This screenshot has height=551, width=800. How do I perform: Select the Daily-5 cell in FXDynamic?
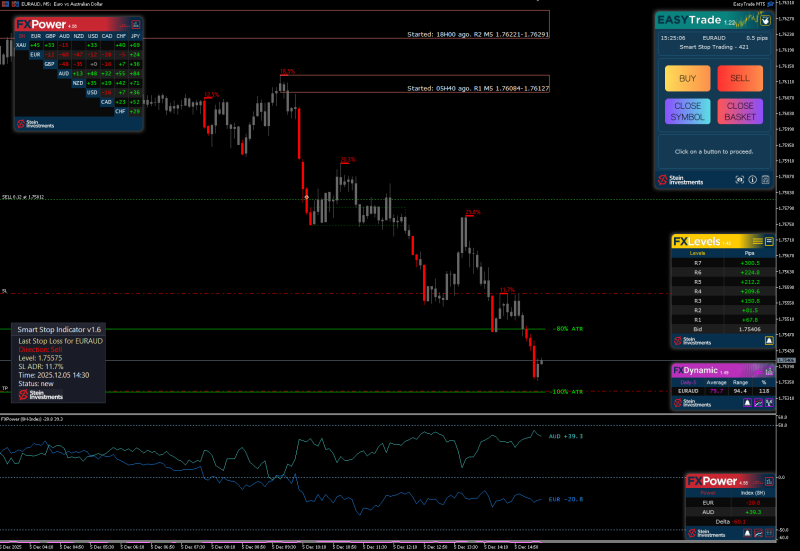click(688, 382)
